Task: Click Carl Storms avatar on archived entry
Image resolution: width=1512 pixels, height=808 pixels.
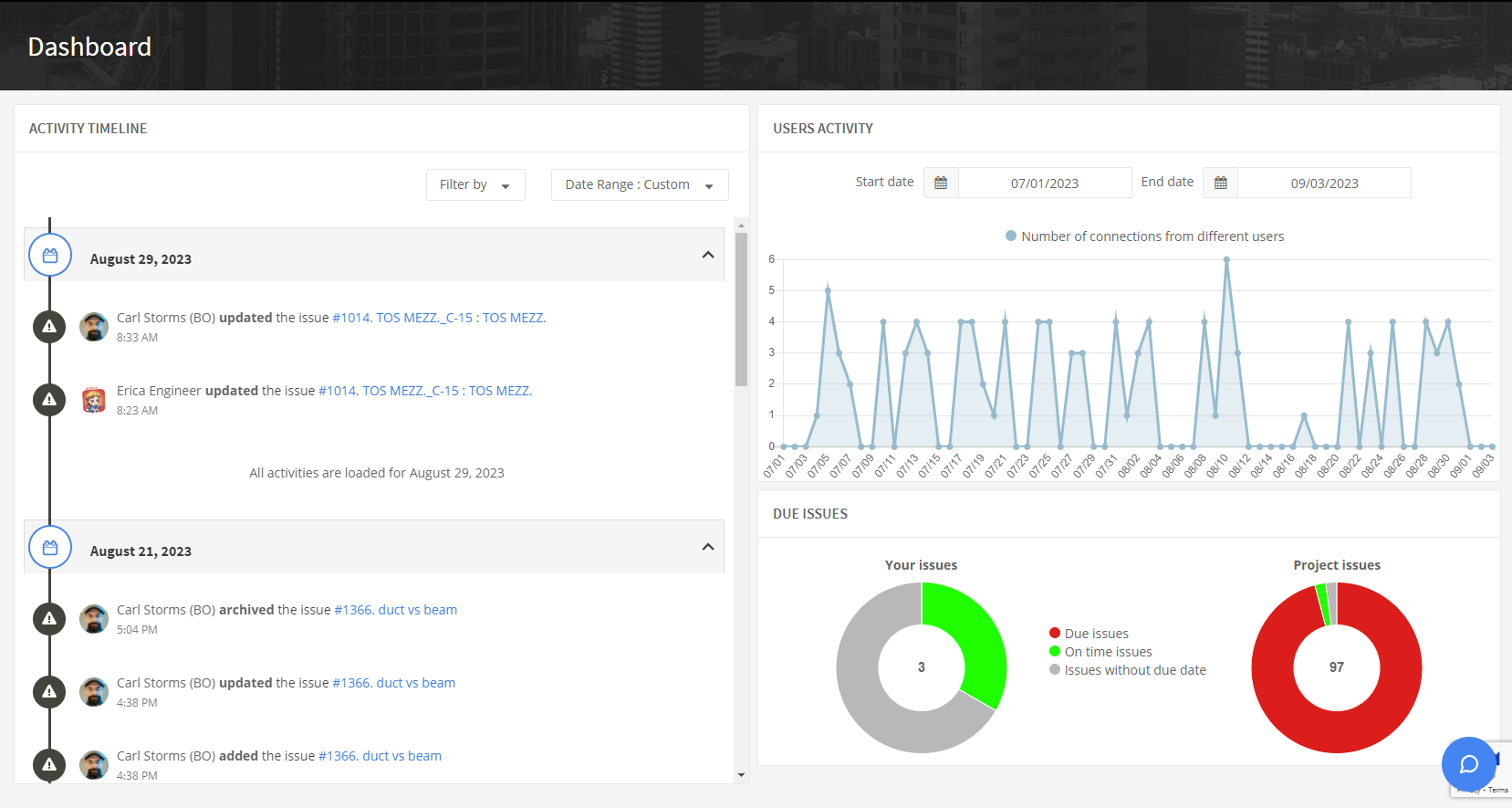Action: 94,619
